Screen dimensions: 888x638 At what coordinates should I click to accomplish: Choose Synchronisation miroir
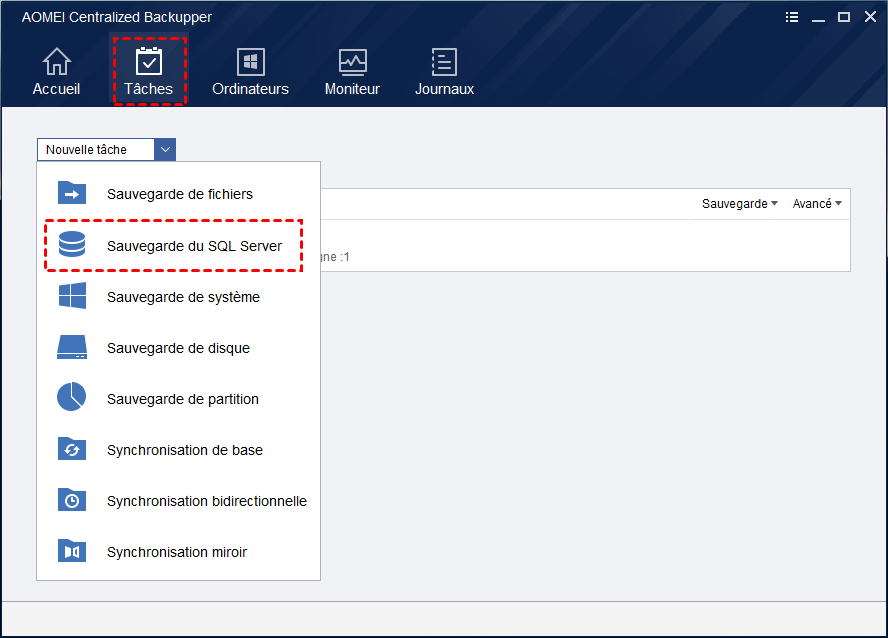pos(178,551)
